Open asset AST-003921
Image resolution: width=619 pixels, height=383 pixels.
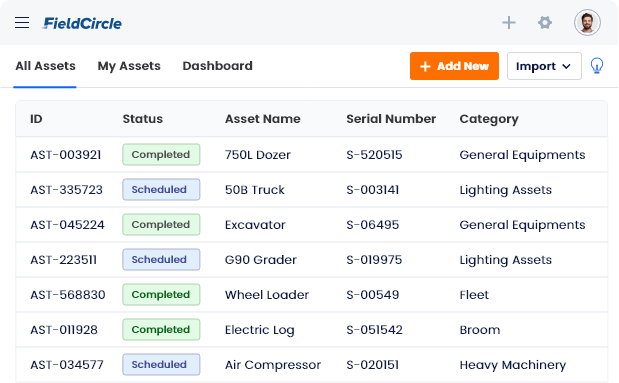point(66,155)
